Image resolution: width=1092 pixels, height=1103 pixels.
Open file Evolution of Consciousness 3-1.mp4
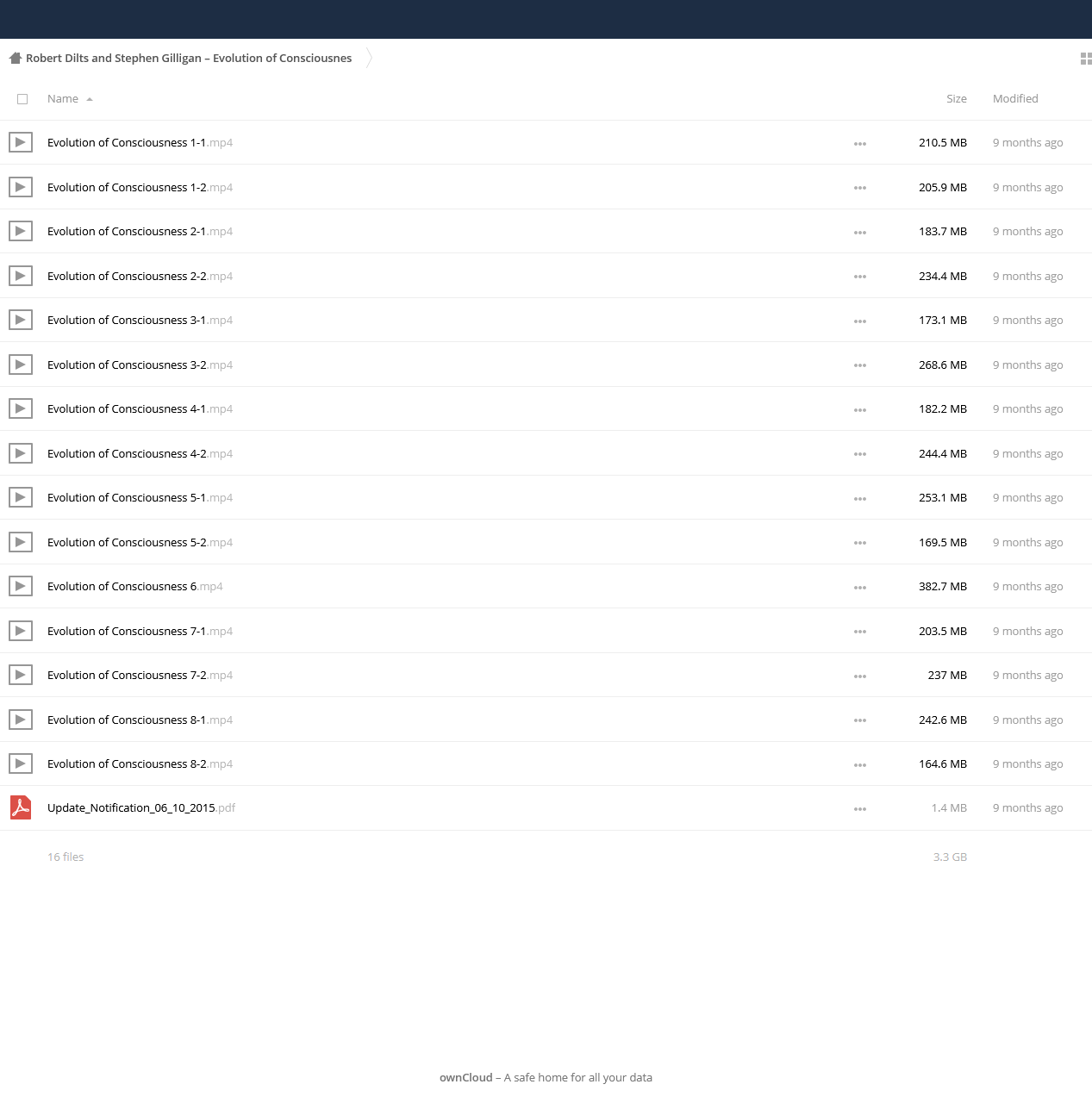click(140, 321)
